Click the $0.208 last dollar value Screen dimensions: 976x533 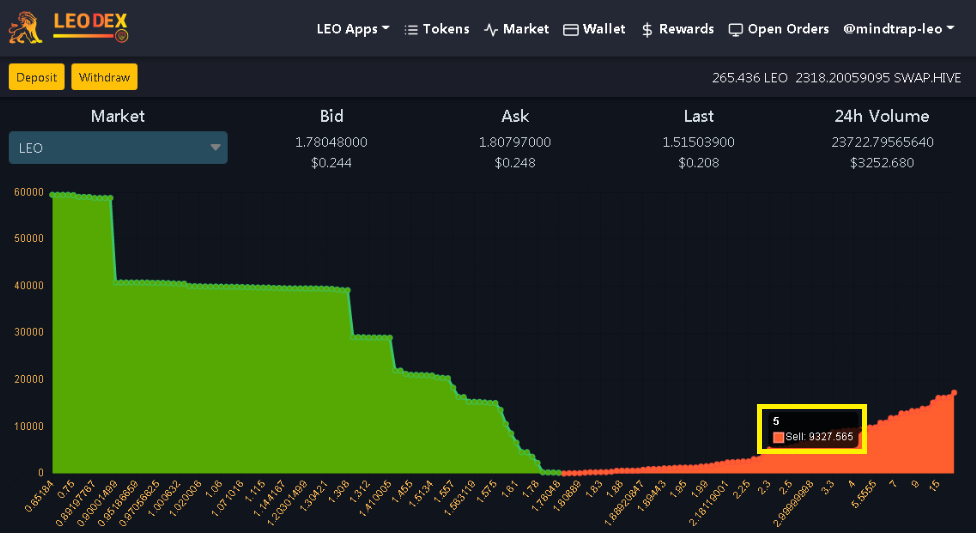click(698, 163)
